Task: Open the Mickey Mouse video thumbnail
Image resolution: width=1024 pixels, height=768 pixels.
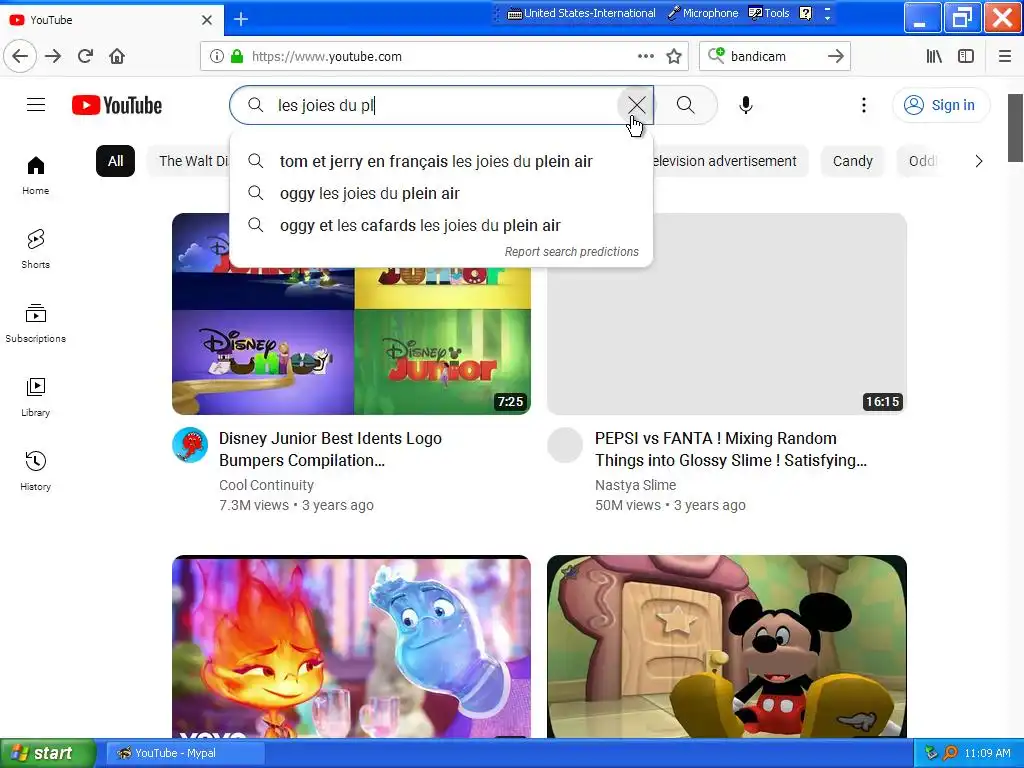Action: coord(727,647)
